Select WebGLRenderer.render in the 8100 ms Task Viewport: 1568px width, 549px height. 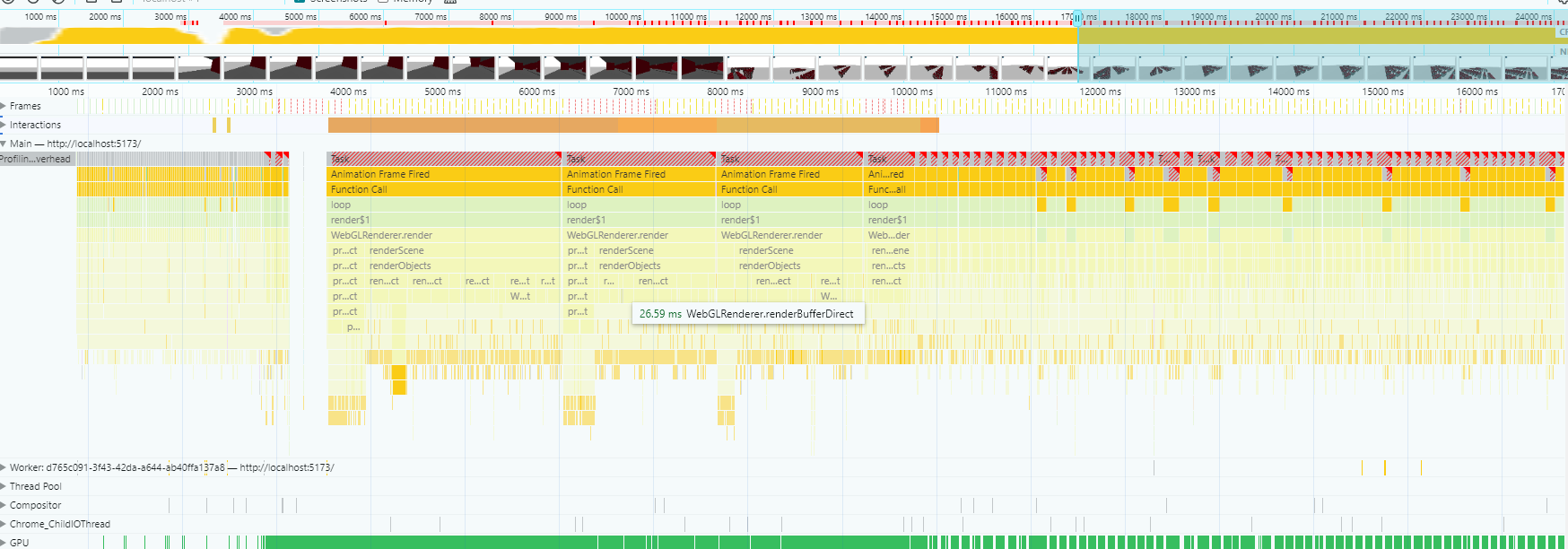(x=790, y=235)
